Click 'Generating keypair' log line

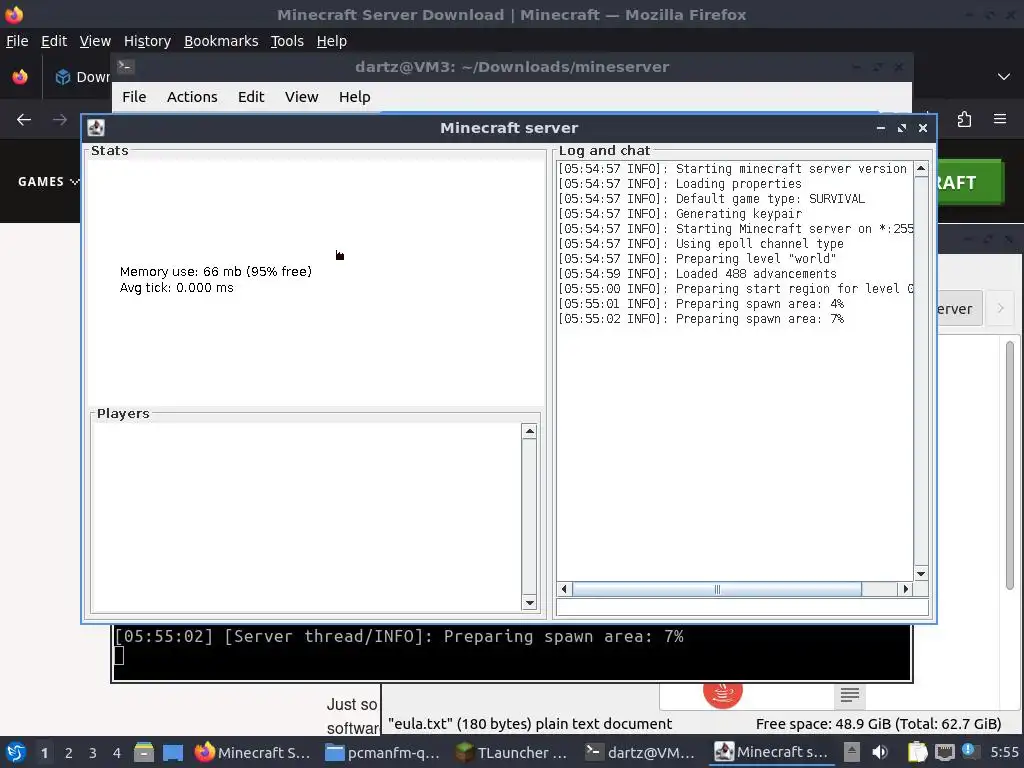click(x=680, y=214)
